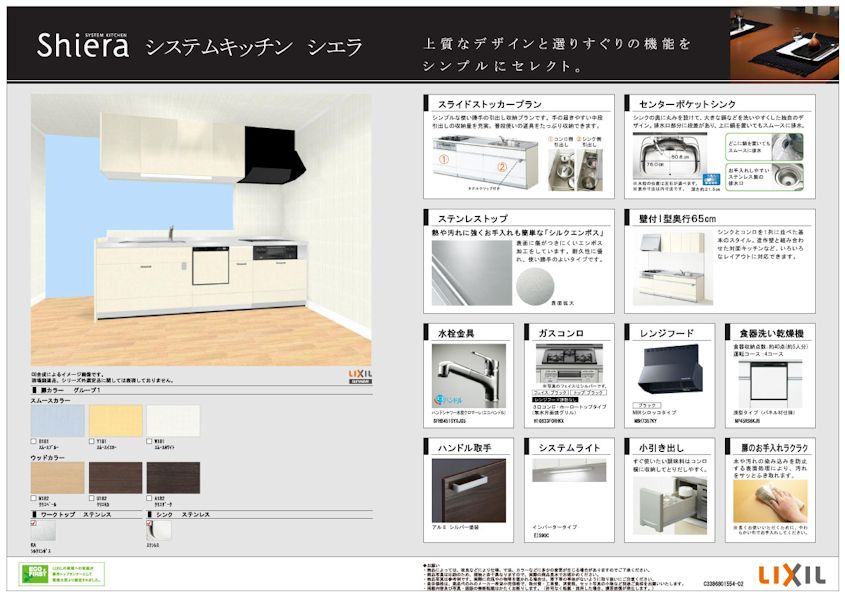Click the 食器洗い乾燥機 heading

coord(772,334)
